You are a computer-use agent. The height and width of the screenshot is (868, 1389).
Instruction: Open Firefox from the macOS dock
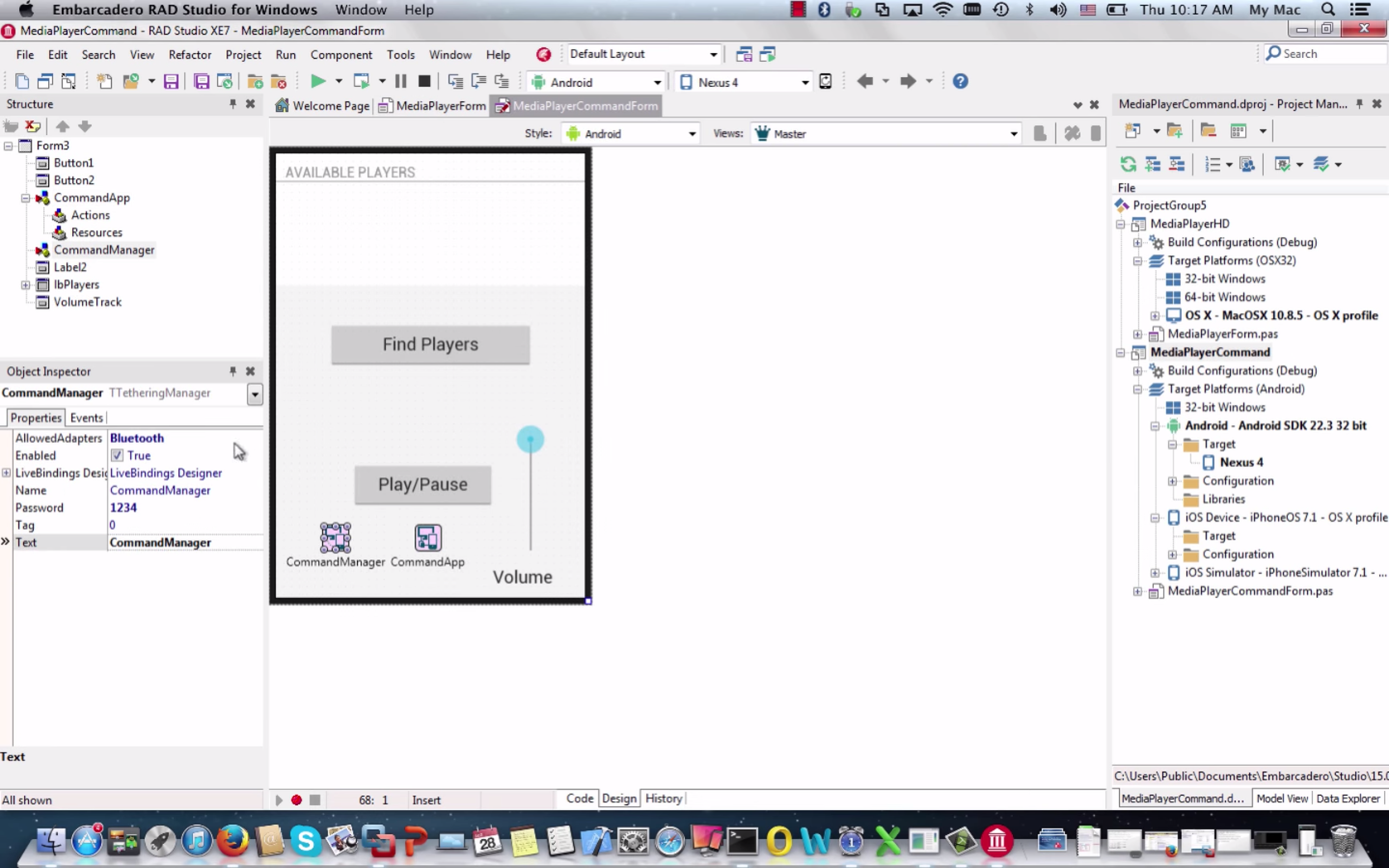(x=232, y=841)
